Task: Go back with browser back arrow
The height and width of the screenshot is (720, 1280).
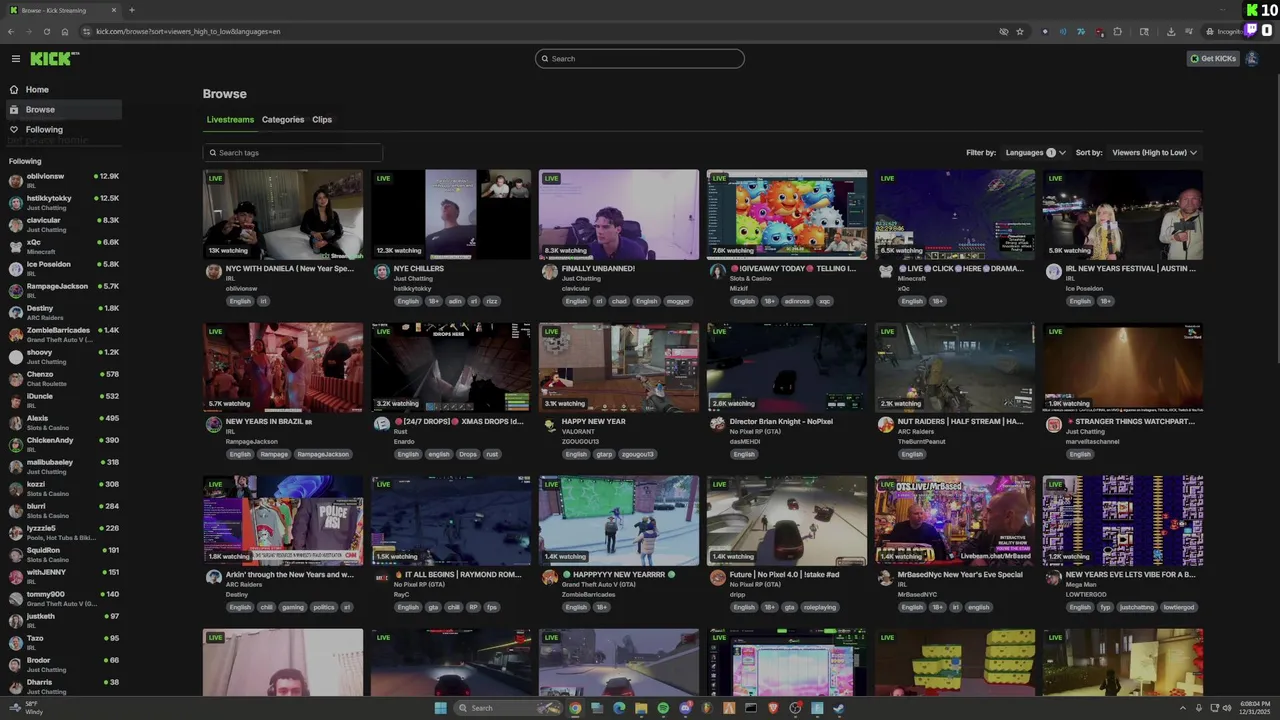Action: 11,31
